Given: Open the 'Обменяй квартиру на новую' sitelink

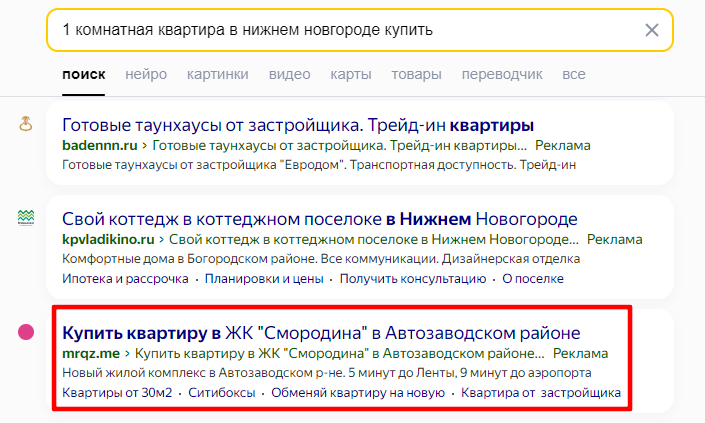Looking at the screenshot, I should (x=358, y=393).
